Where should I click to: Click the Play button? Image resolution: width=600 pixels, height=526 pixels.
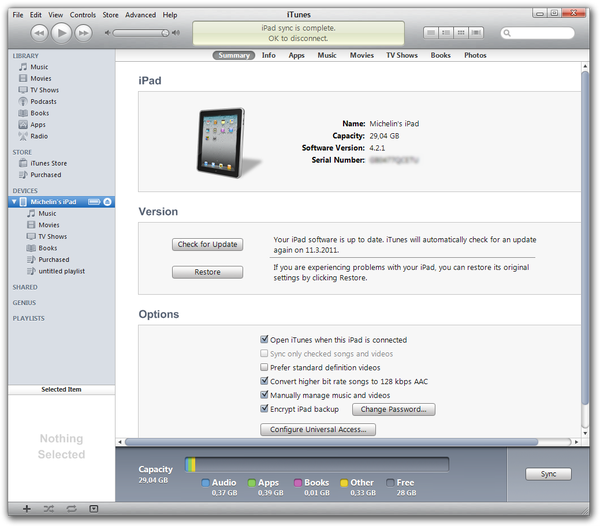click(x=61, y=33)
